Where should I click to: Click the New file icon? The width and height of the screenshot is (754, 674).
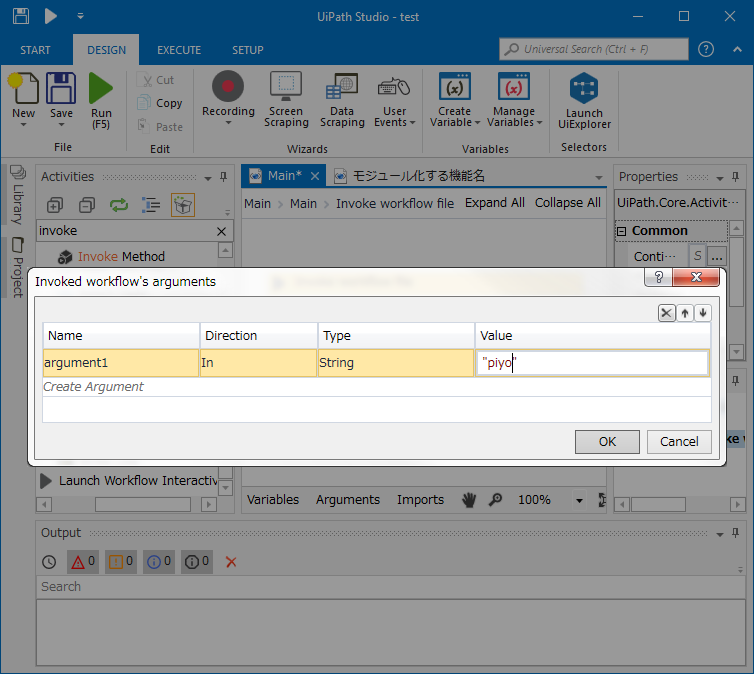[23, 88]
